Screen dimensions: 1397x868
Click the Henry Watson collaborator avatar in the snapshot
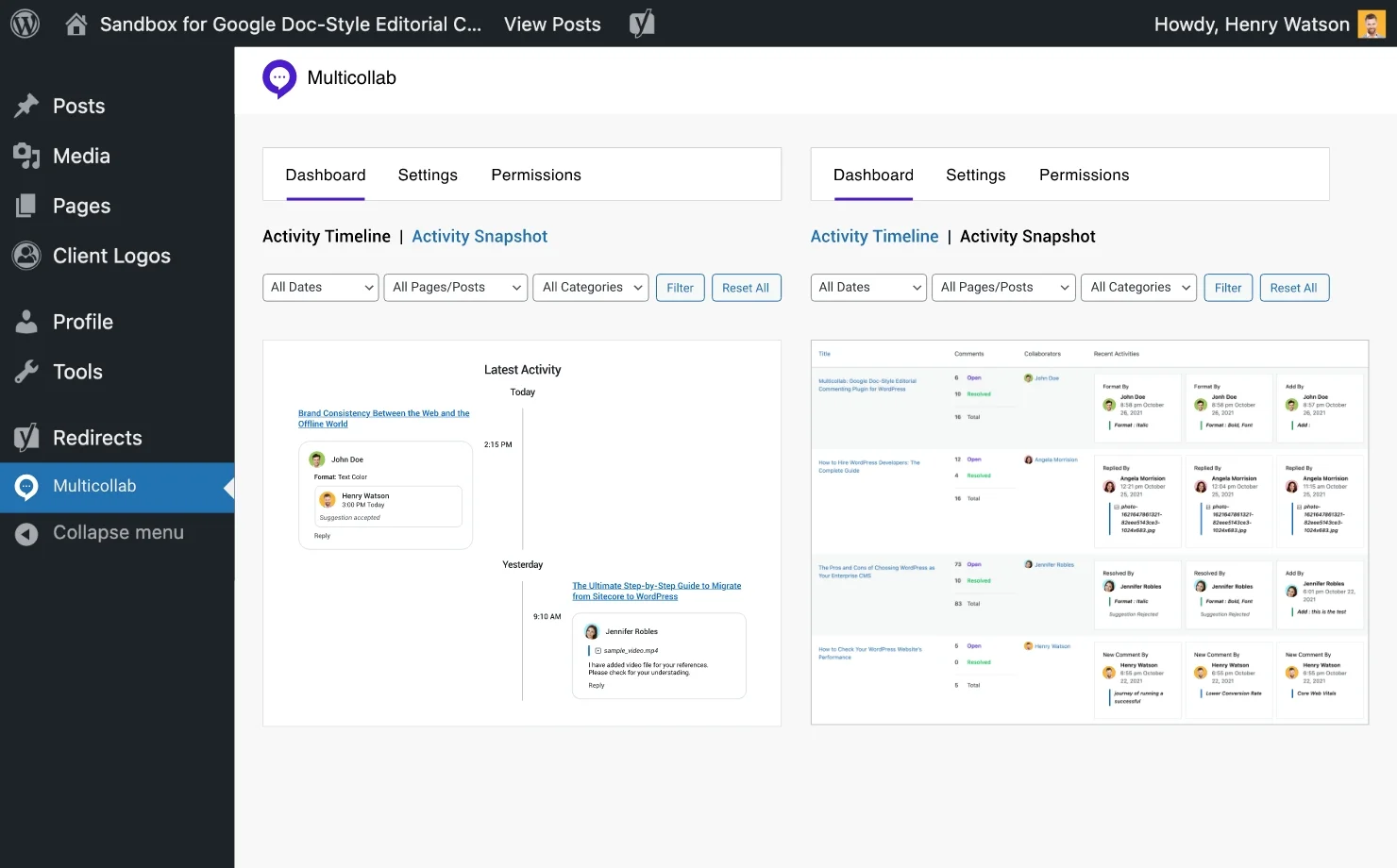pos(1028,646)
